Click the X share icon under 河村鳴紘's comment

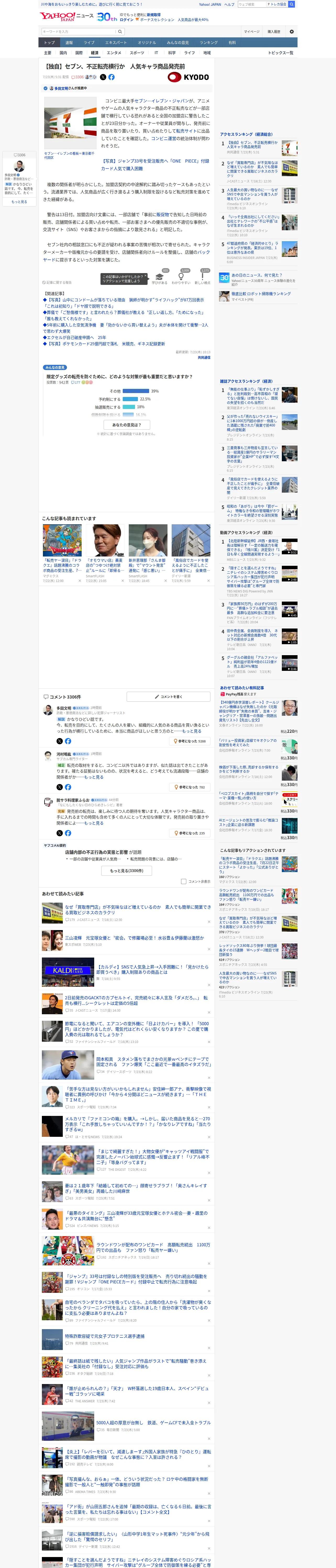click(59, 787)
